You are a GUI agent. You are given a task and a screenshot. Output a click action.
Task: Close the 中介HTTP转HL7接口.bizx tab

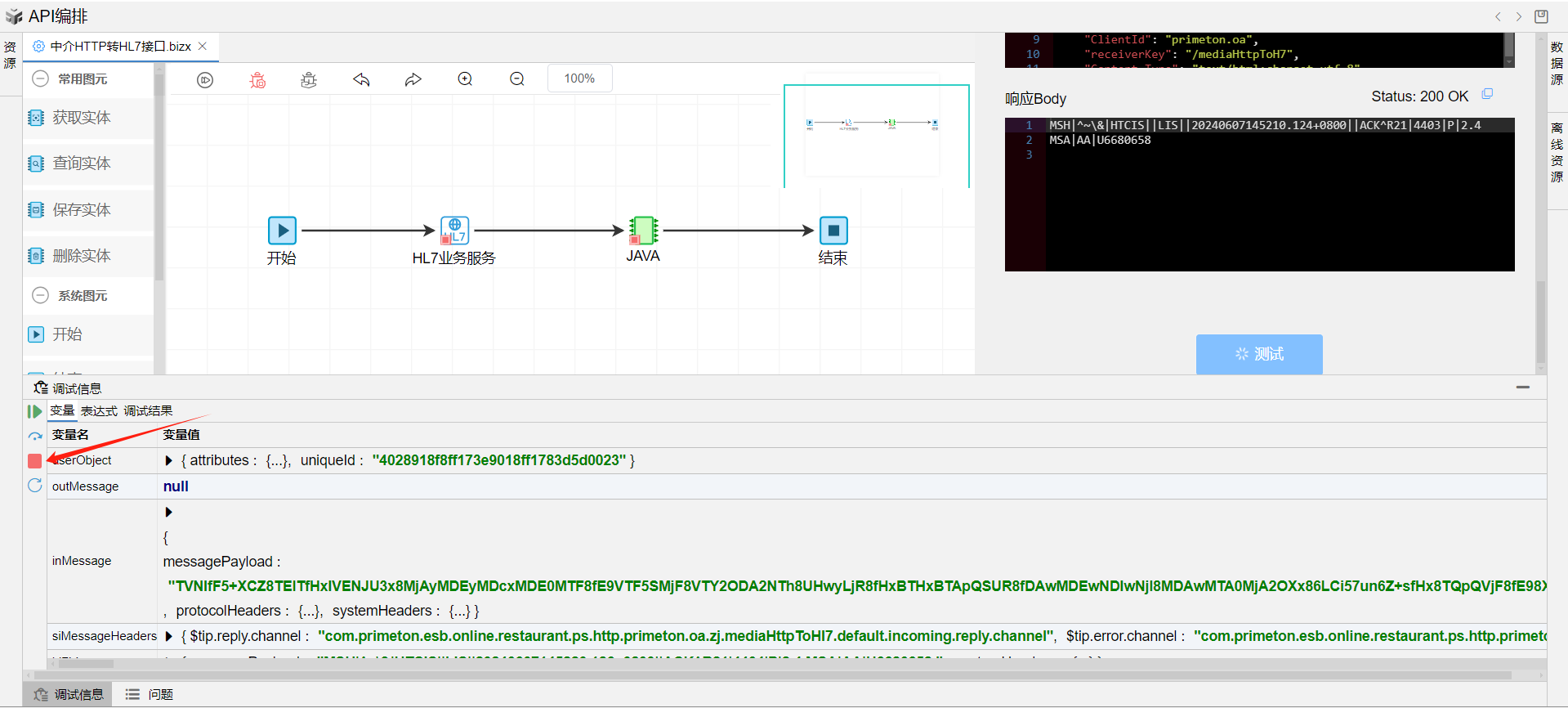click(x=203, y=47)
